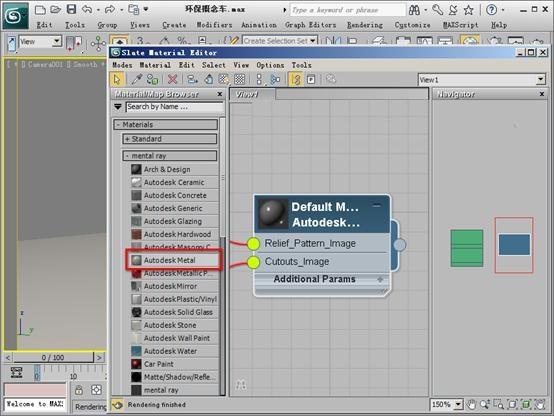554x416 pixels.
Task: Search help with the binoculars icon
Action: coord(414,10)
